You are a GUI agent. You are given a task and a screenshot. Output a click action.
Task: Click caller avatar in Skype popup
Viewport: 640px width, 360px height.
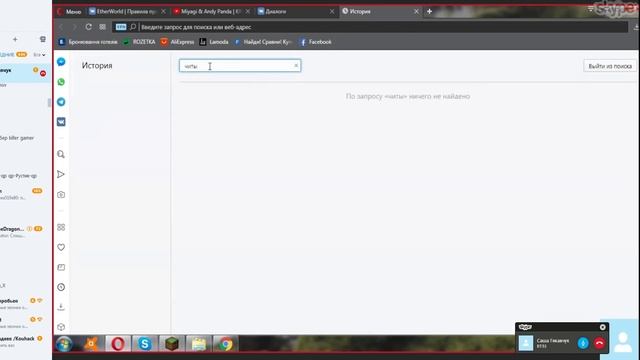pyautogui.click(x=526, y=343)
